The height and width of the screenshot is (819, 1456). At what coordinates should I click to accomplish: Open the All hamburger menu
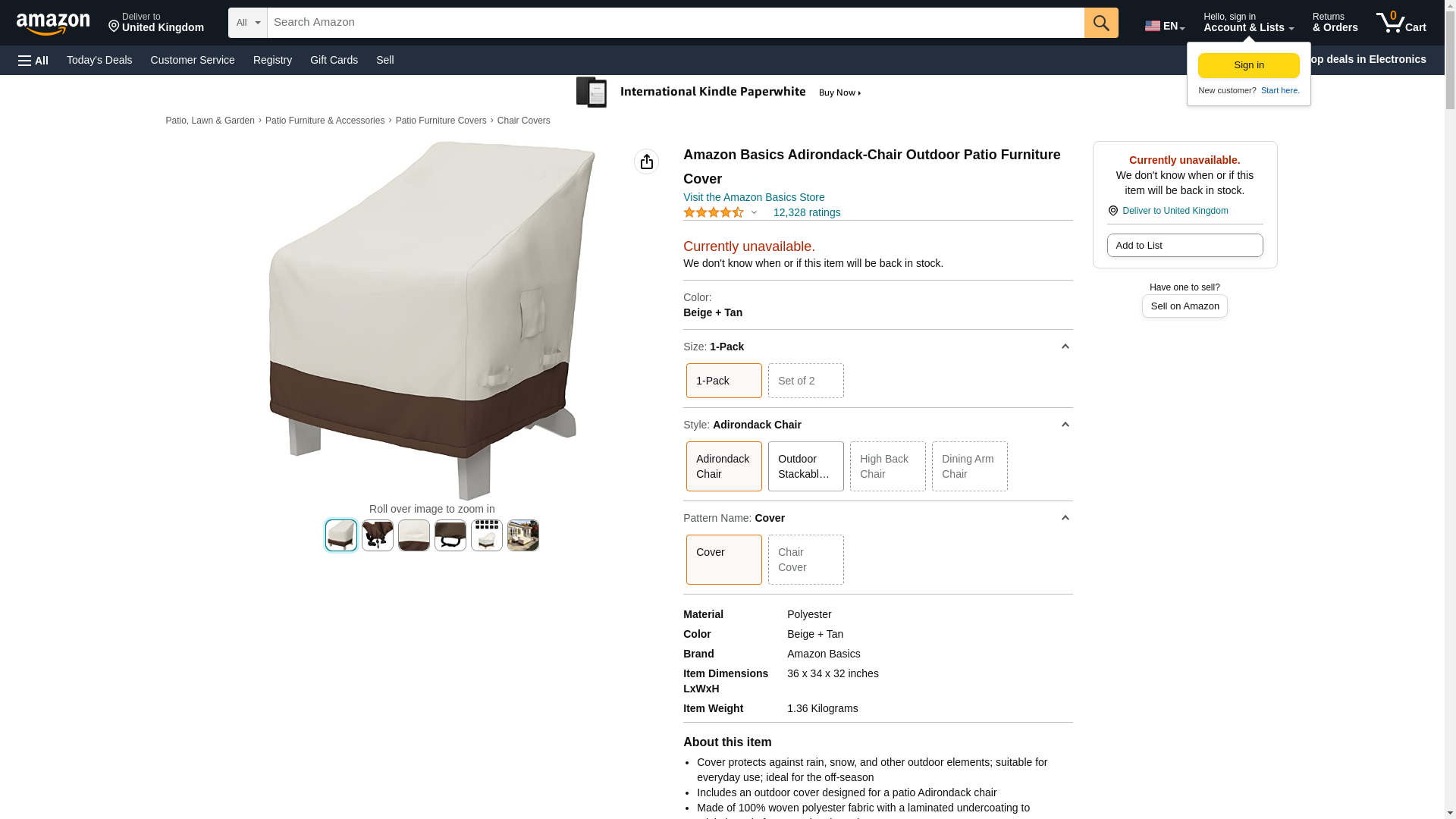click(x=33, y=60)
